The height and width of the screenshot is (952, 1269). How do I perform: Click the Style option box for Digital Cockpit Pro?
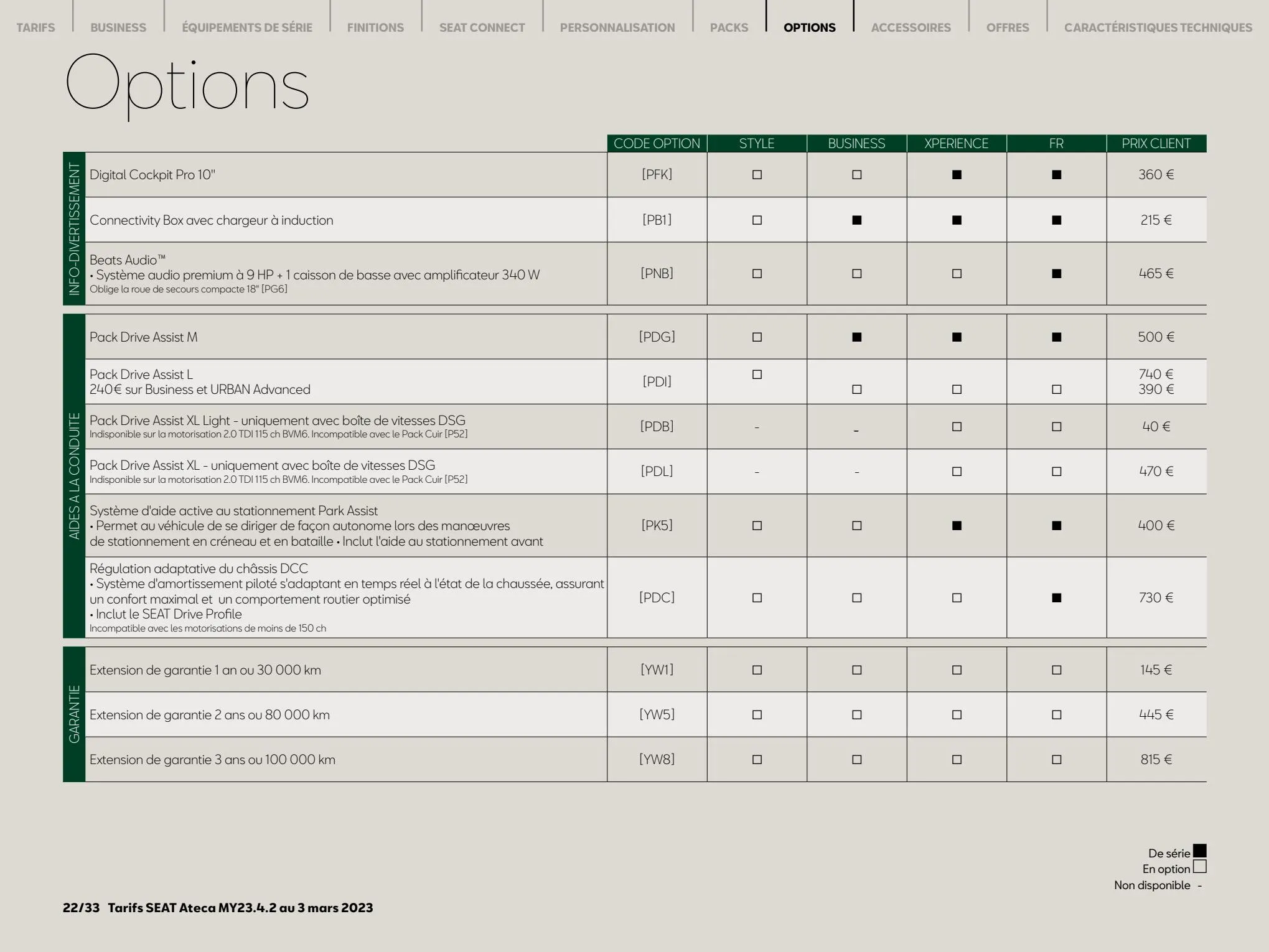(x=757, y=175)
